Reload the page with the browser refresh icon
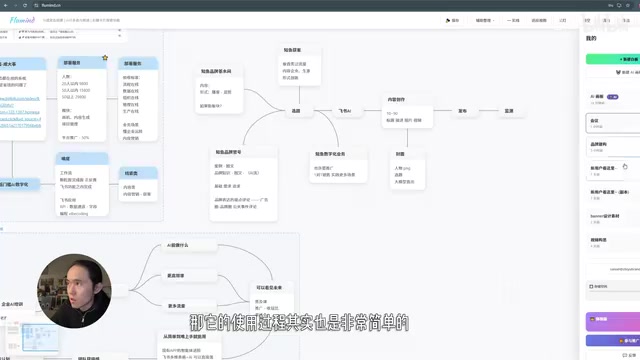The height and width of the screenshot is (360, 640). [x=25, y=5]
